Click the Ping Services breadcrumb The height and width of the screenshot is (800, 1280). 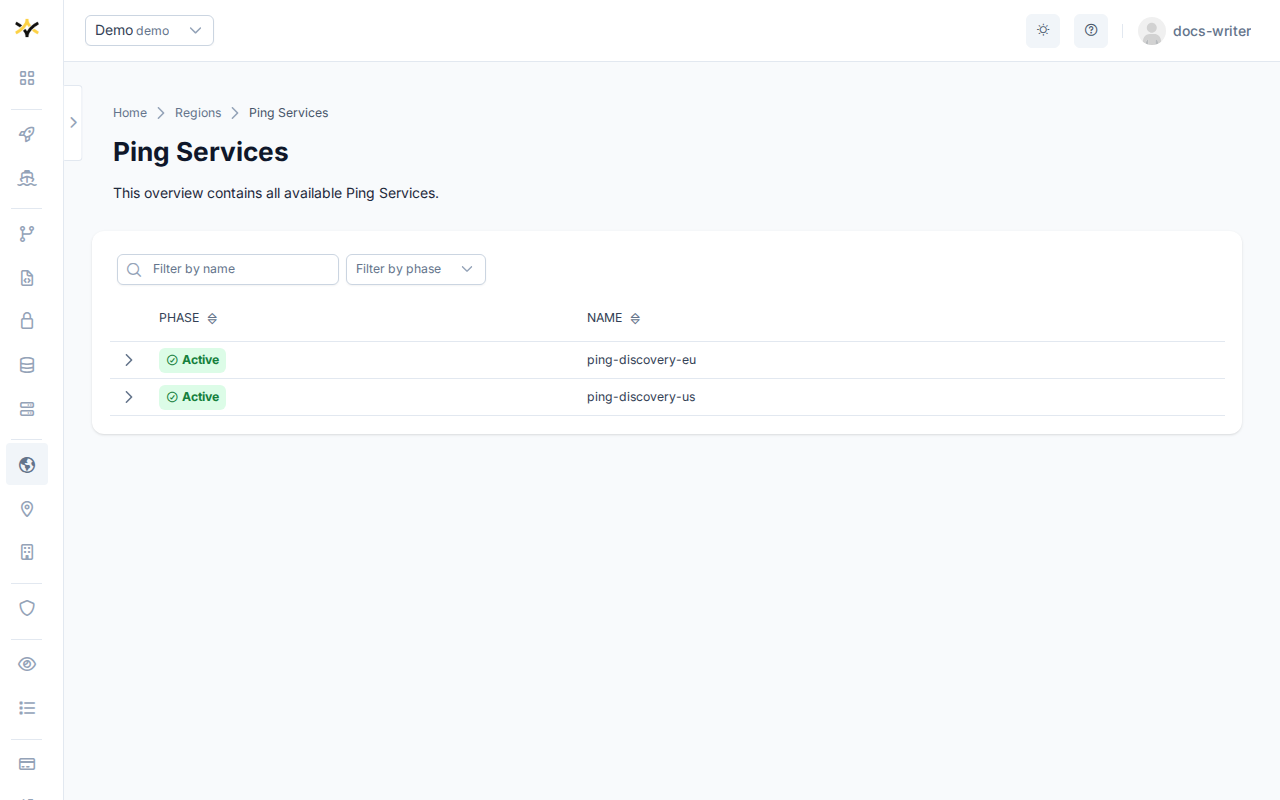click(289, 113)
